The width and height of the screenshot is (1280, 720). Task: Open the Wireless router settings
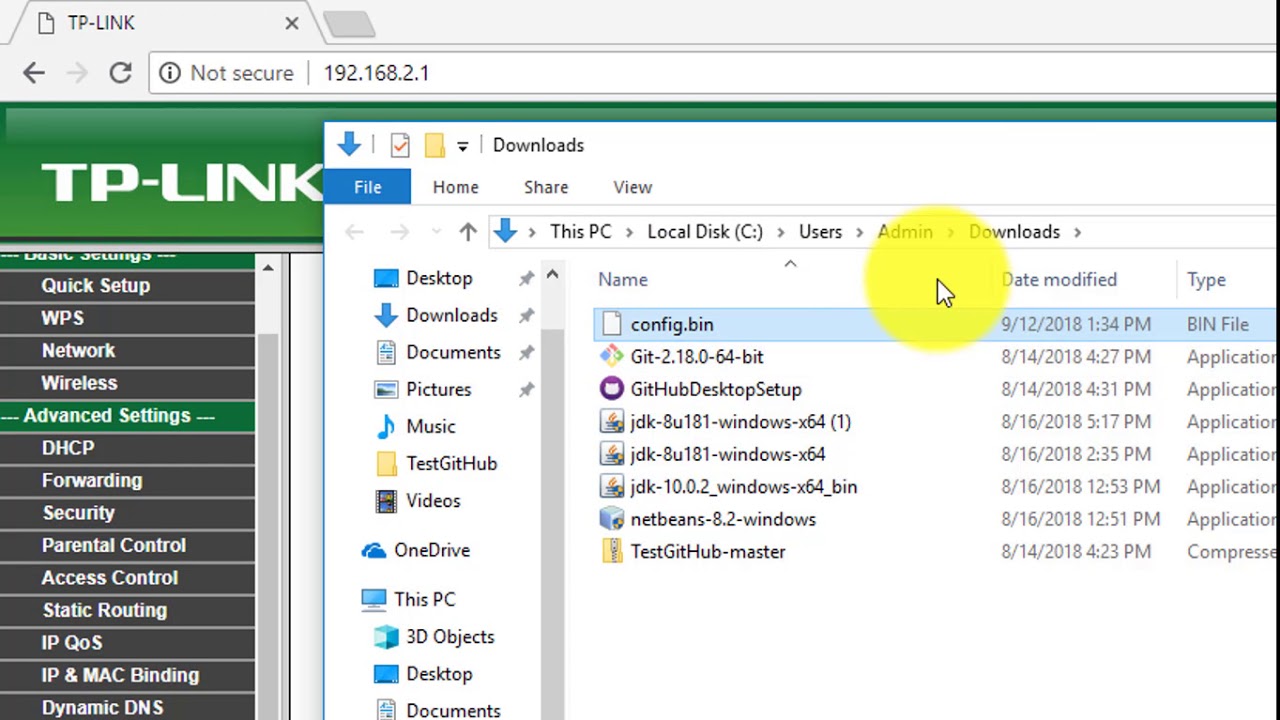[x=79, y=383]
